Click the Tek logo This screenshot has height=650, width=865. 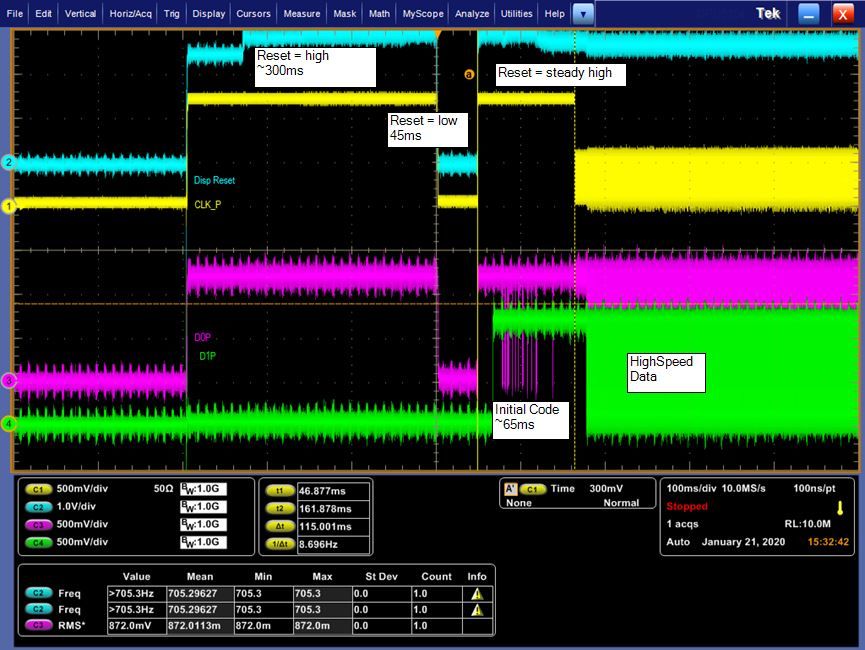point(769,13)
